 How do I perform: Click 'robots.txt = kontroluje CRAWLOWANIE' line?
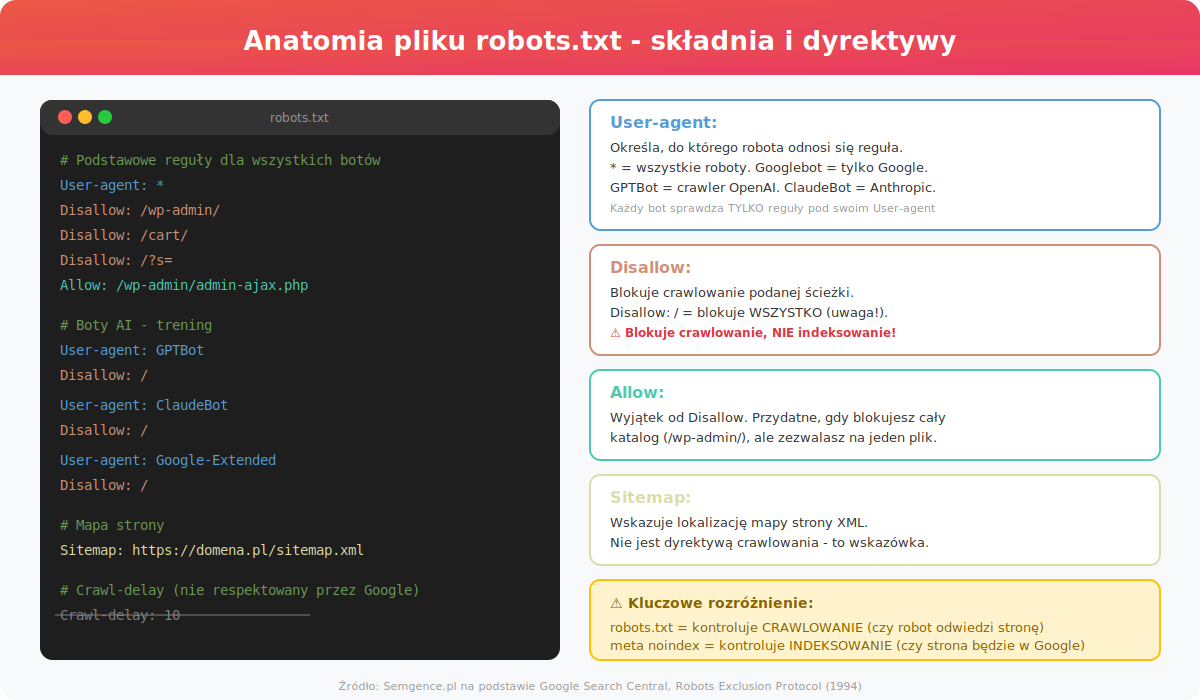click(x=827, y=628)
